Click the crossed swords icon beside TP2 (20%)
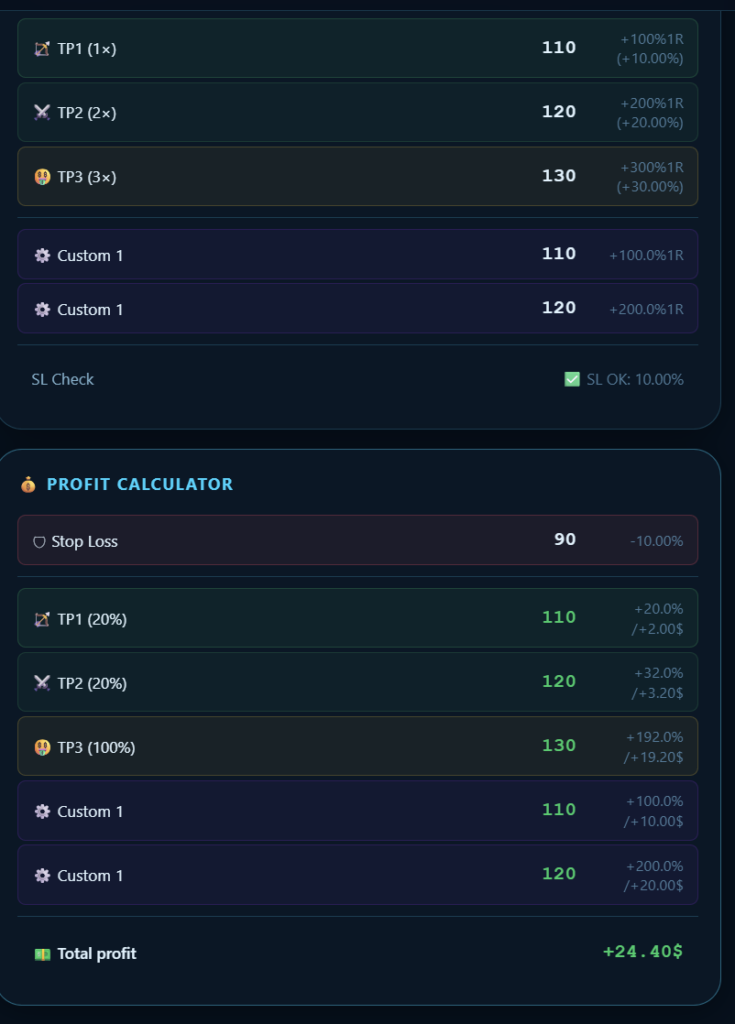 pyautogui.click(x=42, y=683)
